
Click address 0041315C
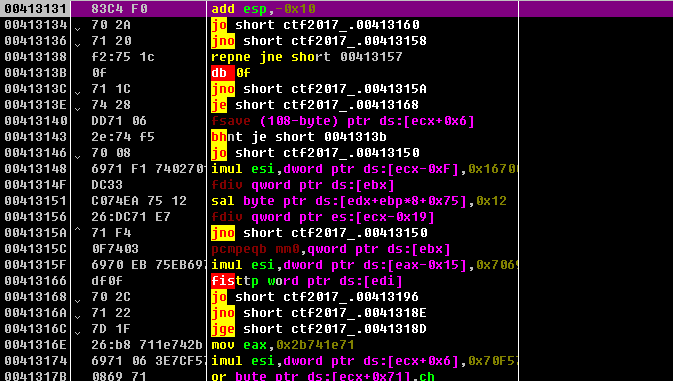pyautogui.click(x=36, y=249)
